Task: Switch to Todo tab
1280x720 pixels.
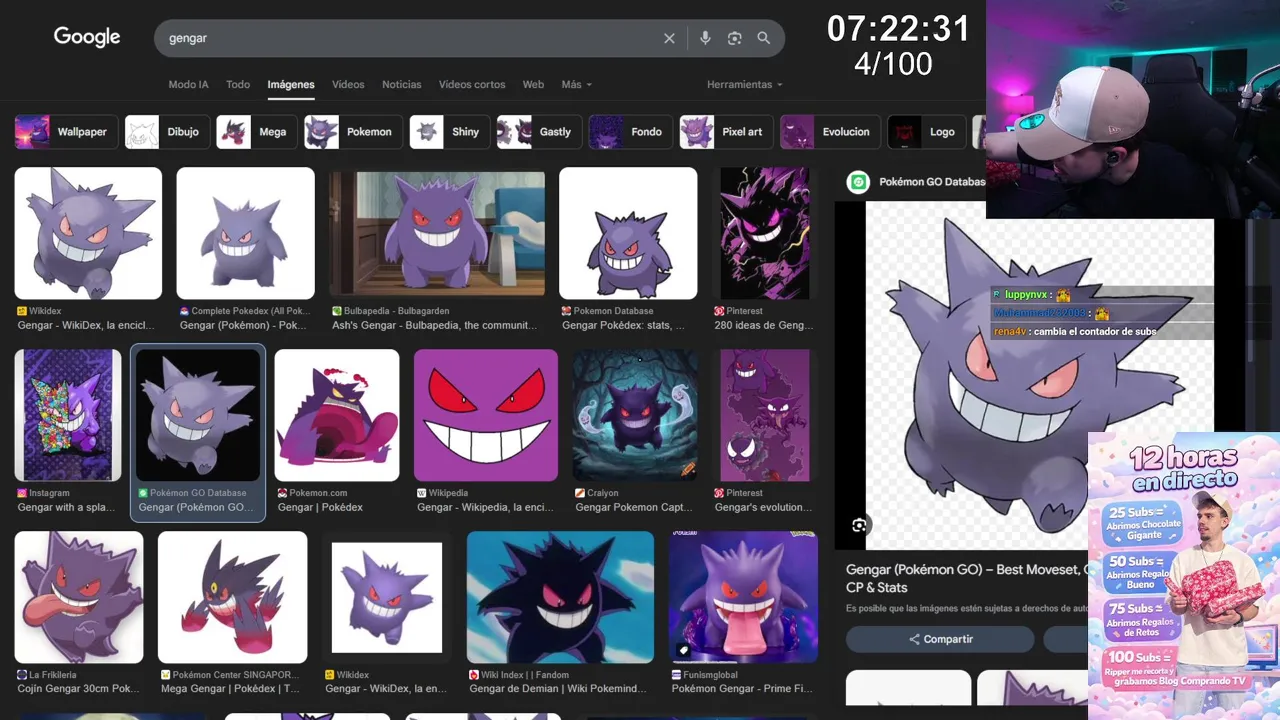Action: coord(238,85)
